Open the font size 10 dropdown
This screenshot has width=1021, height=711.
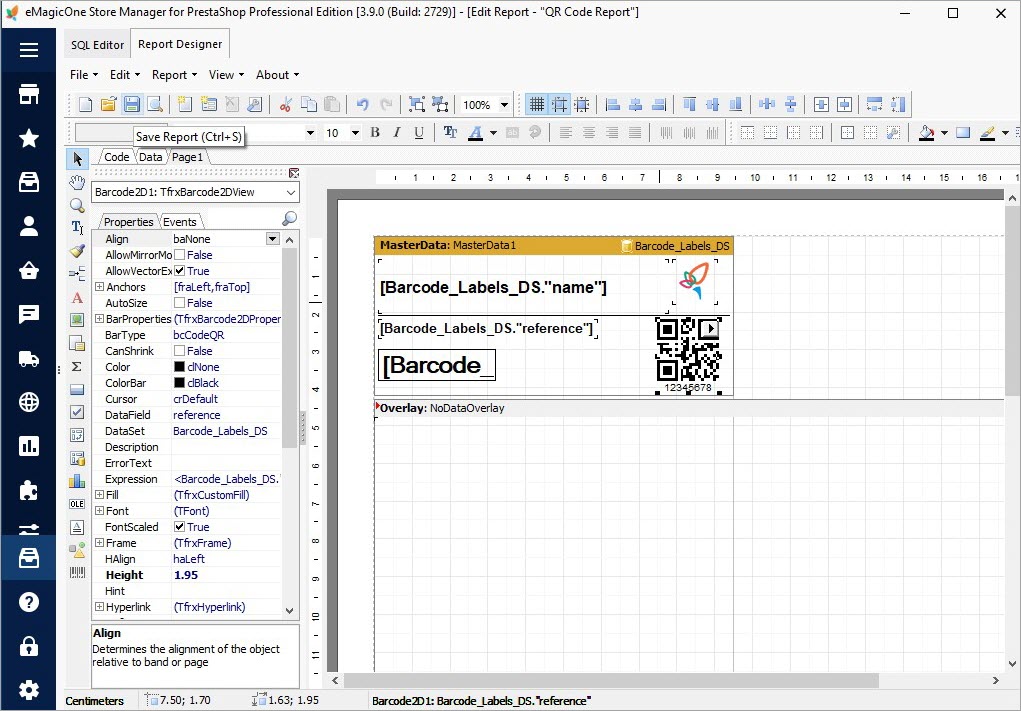tap(356, 133)
